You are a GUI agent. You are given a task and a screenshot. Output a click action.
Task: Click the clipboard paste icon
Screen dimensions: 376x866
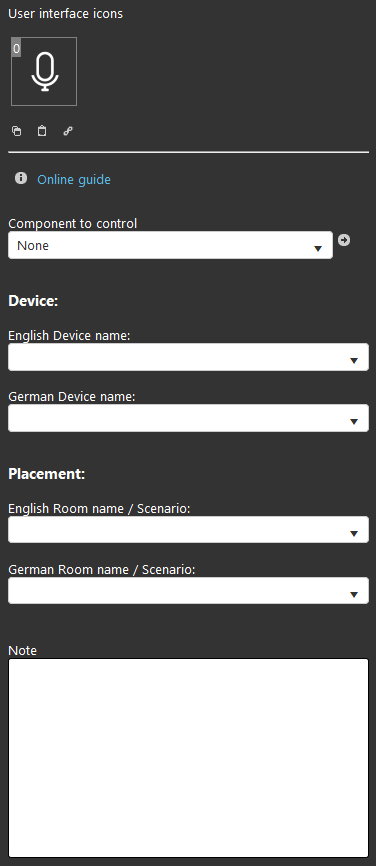click(42, 131)
